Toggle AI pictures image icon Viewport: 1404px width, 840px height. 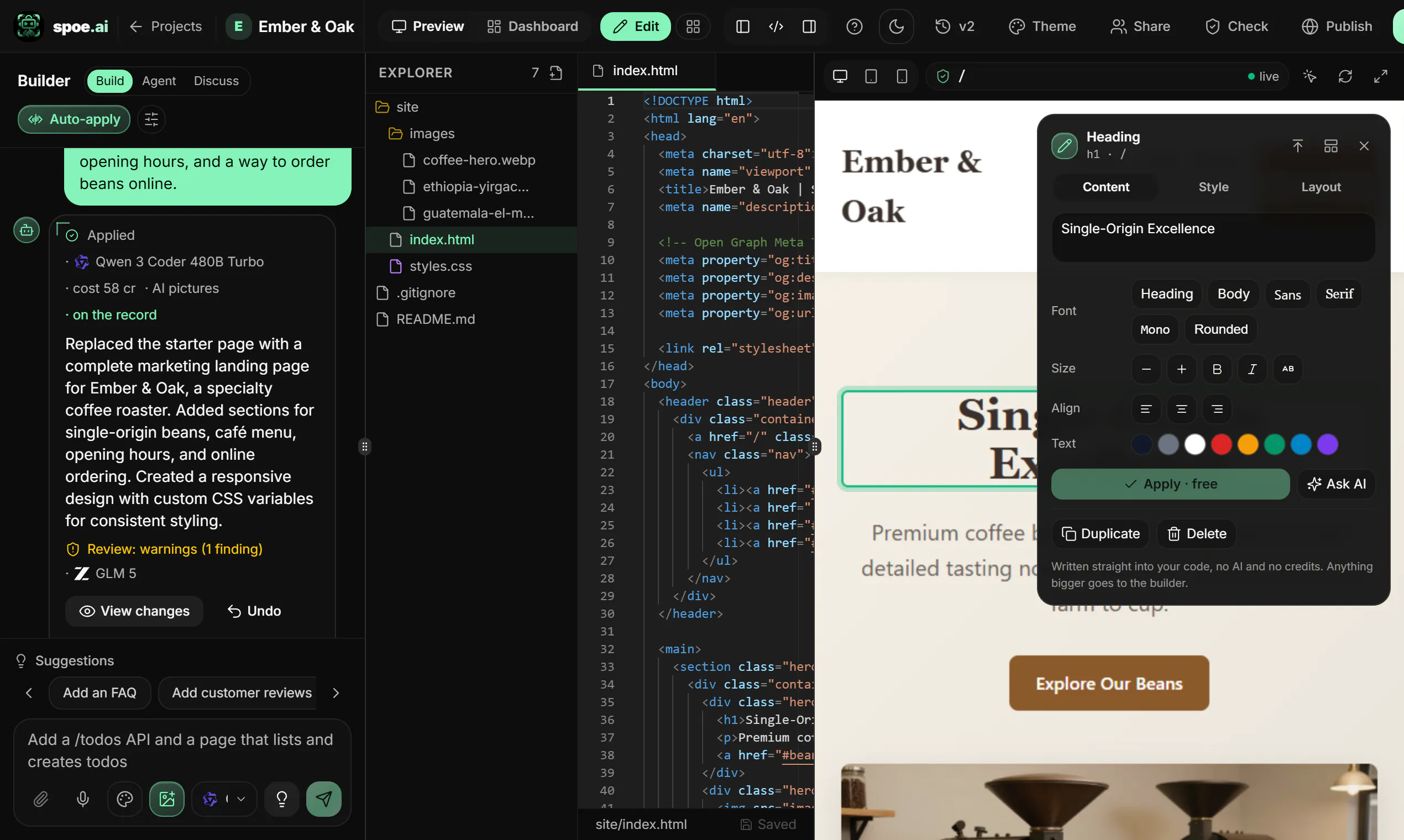(166, 799)
